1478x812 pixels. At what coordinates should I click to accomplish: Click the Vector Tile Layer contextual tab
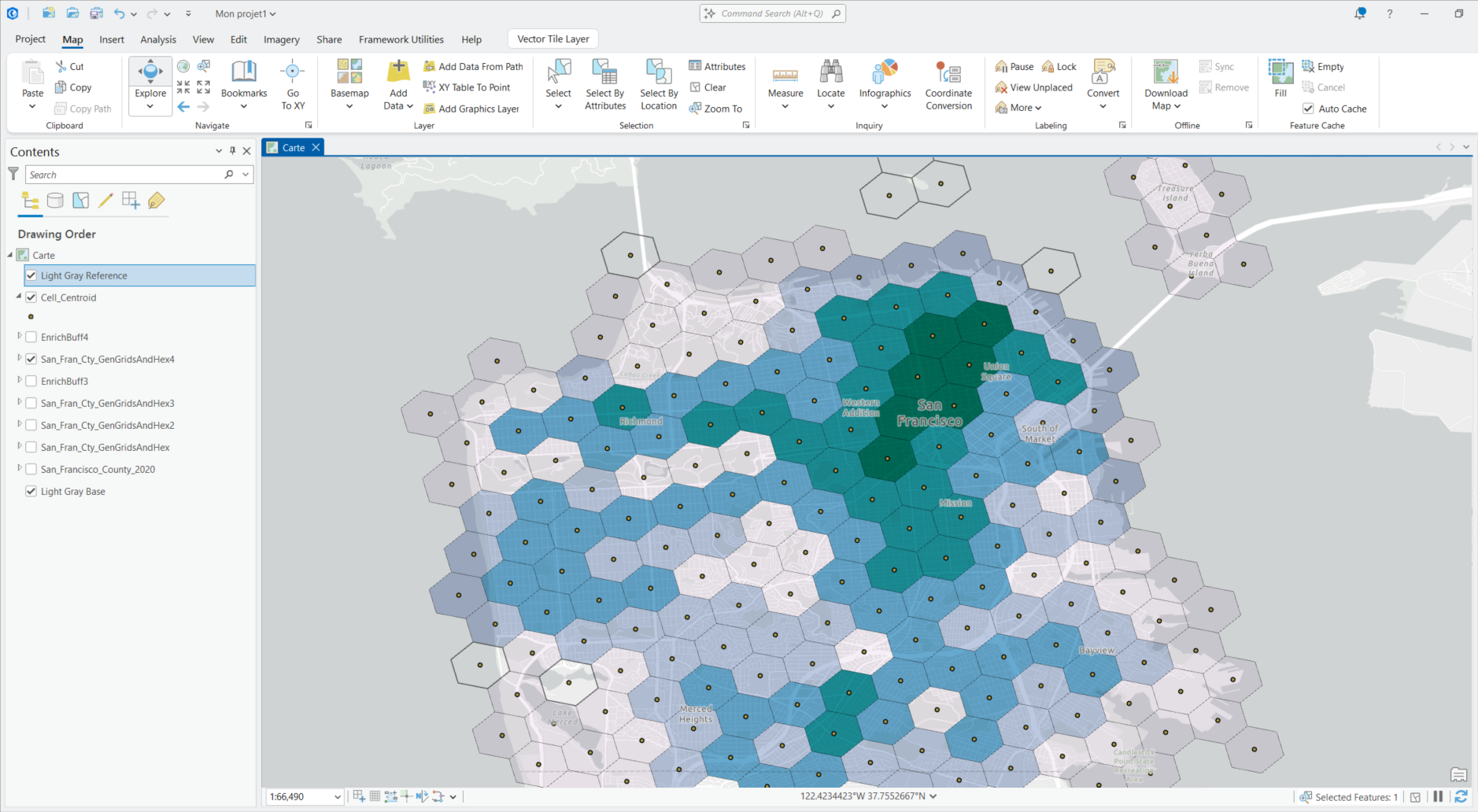pyautogui.click(x=552, y=38)
